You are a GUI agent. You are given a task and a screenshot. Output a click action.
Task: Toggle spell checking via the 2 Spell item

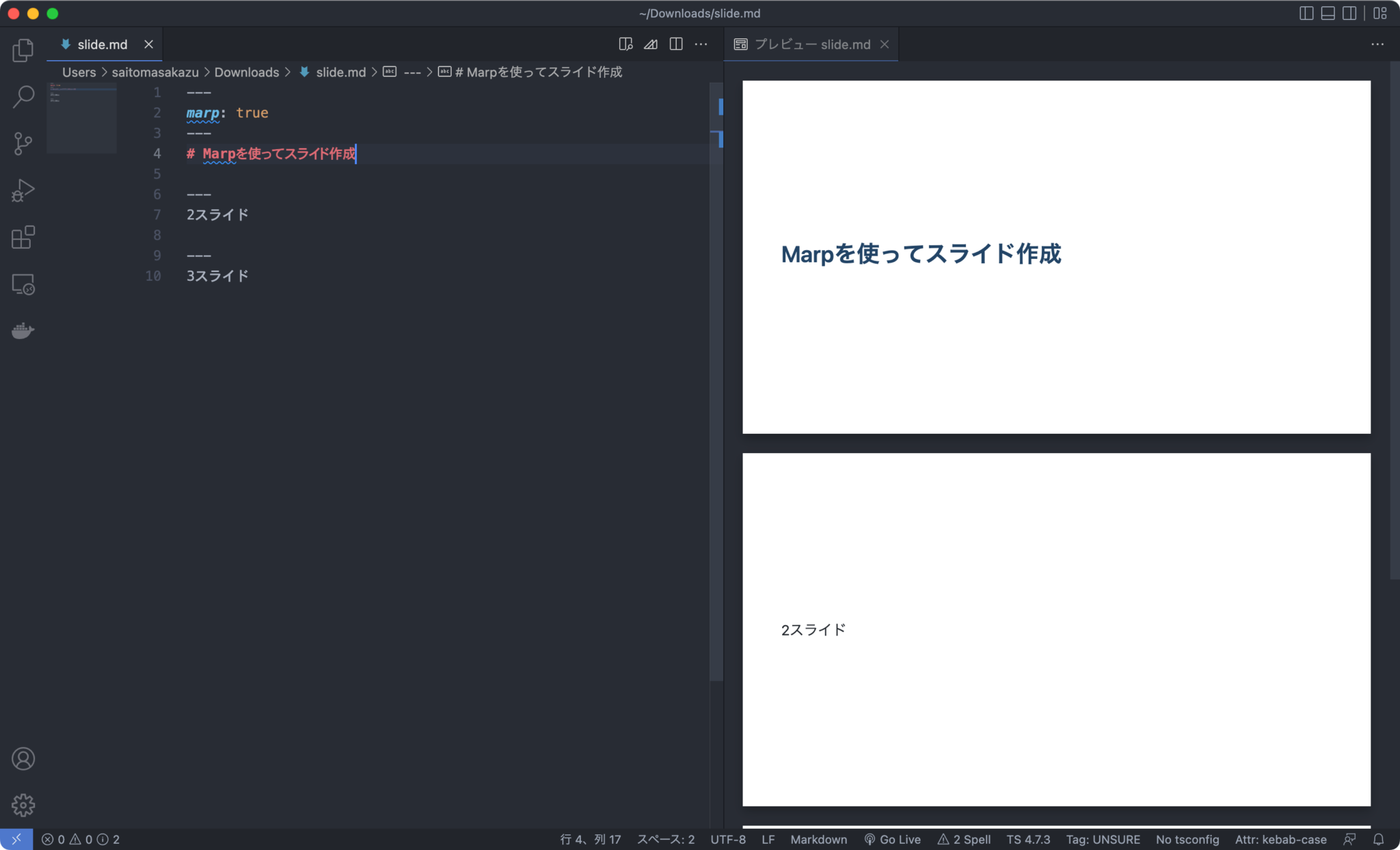click(x=964, y=839)
